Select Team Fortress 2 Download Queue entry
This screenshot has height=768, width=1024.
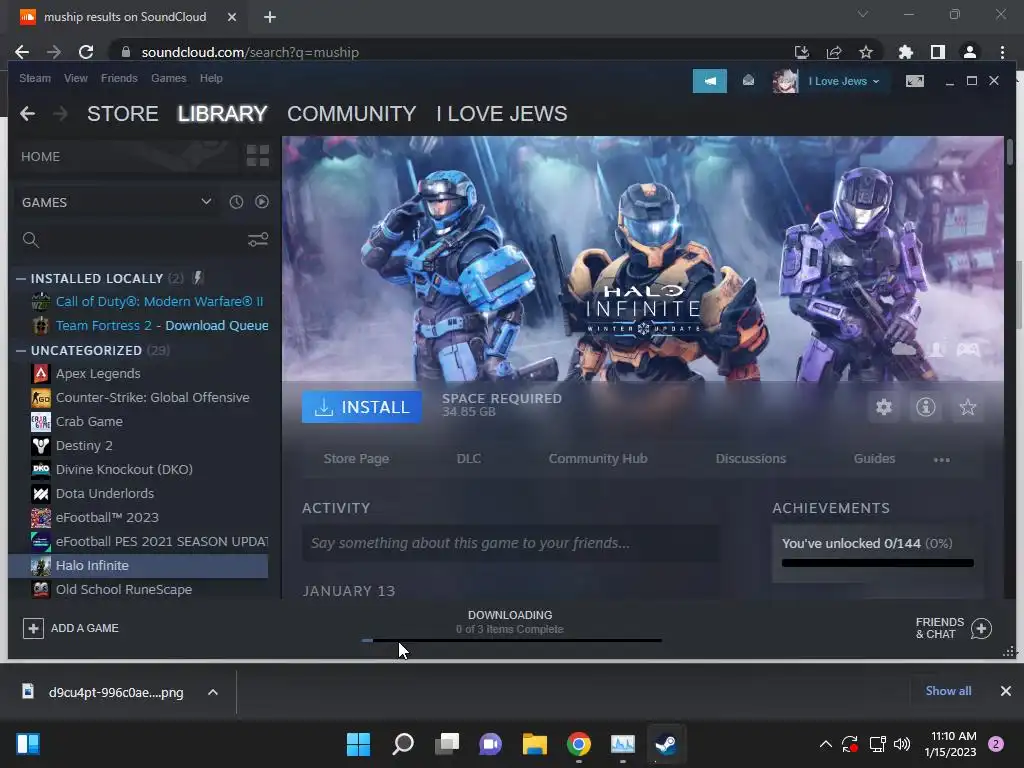[x=161, y=325]
